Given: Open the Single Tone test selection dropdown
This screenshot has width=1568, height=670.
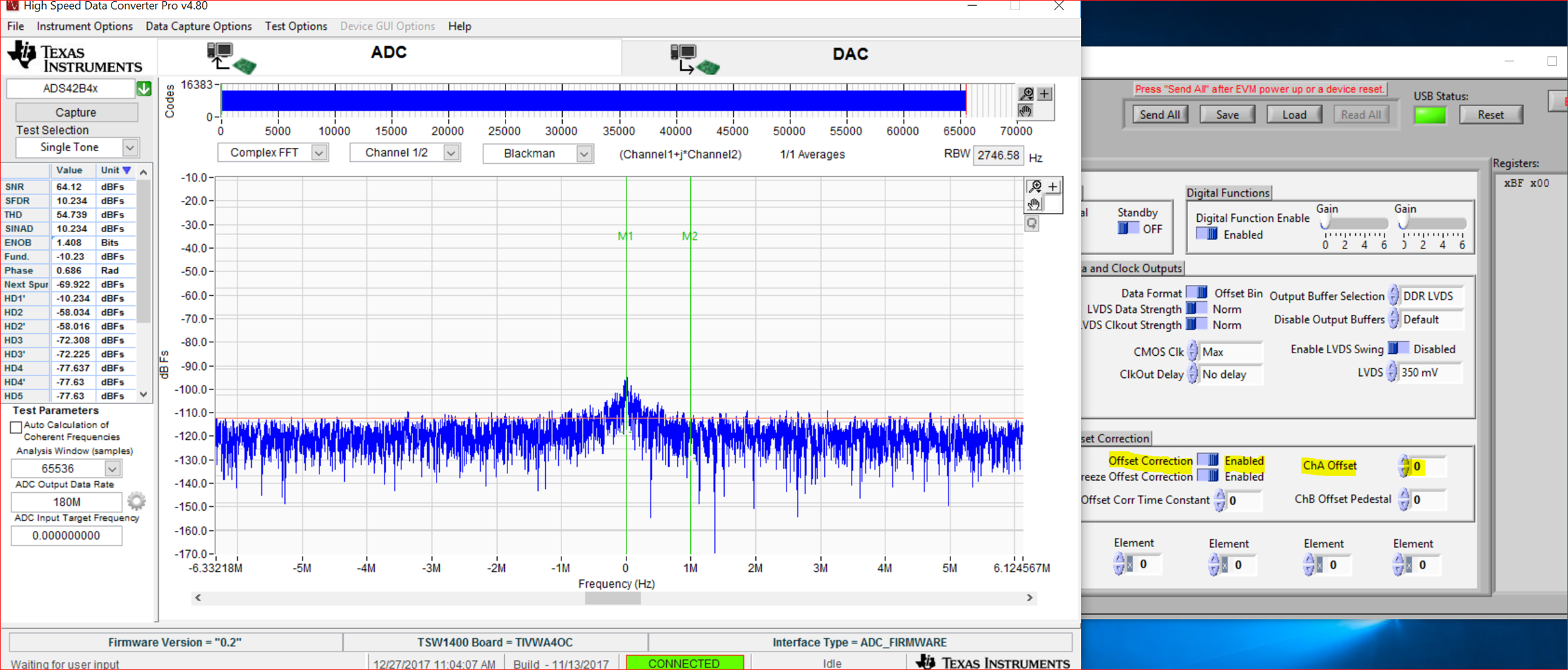Looking at the screenshot, I should pos(130,148).
